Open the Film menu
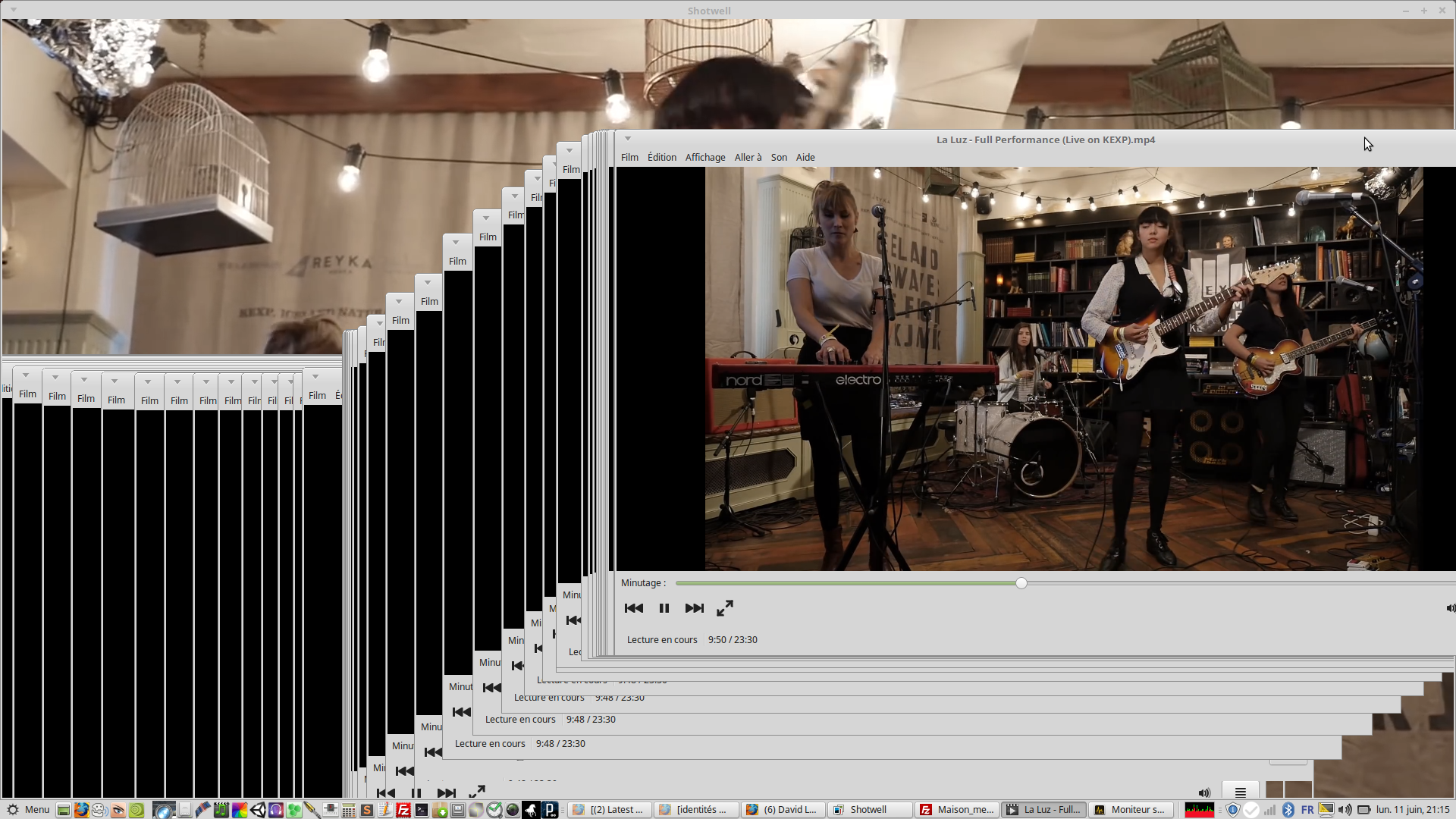This screenshot has height=819, width=1456. (x=629, y=157)
